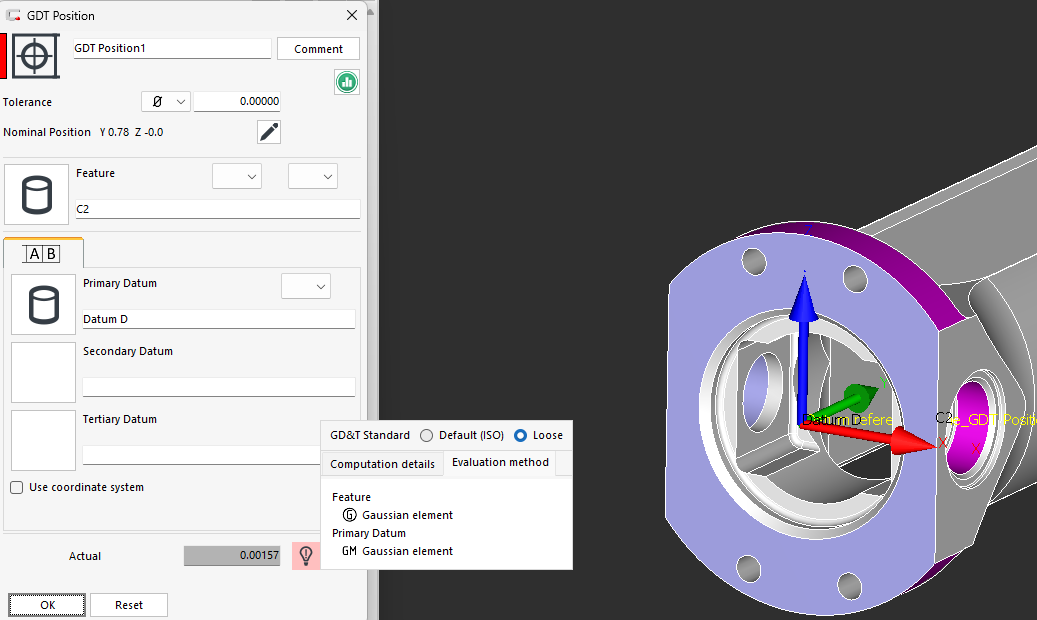The image size is (1037, 620).
Task: Switch to the Evaluation method tab
Action: [x=500, y=463]
